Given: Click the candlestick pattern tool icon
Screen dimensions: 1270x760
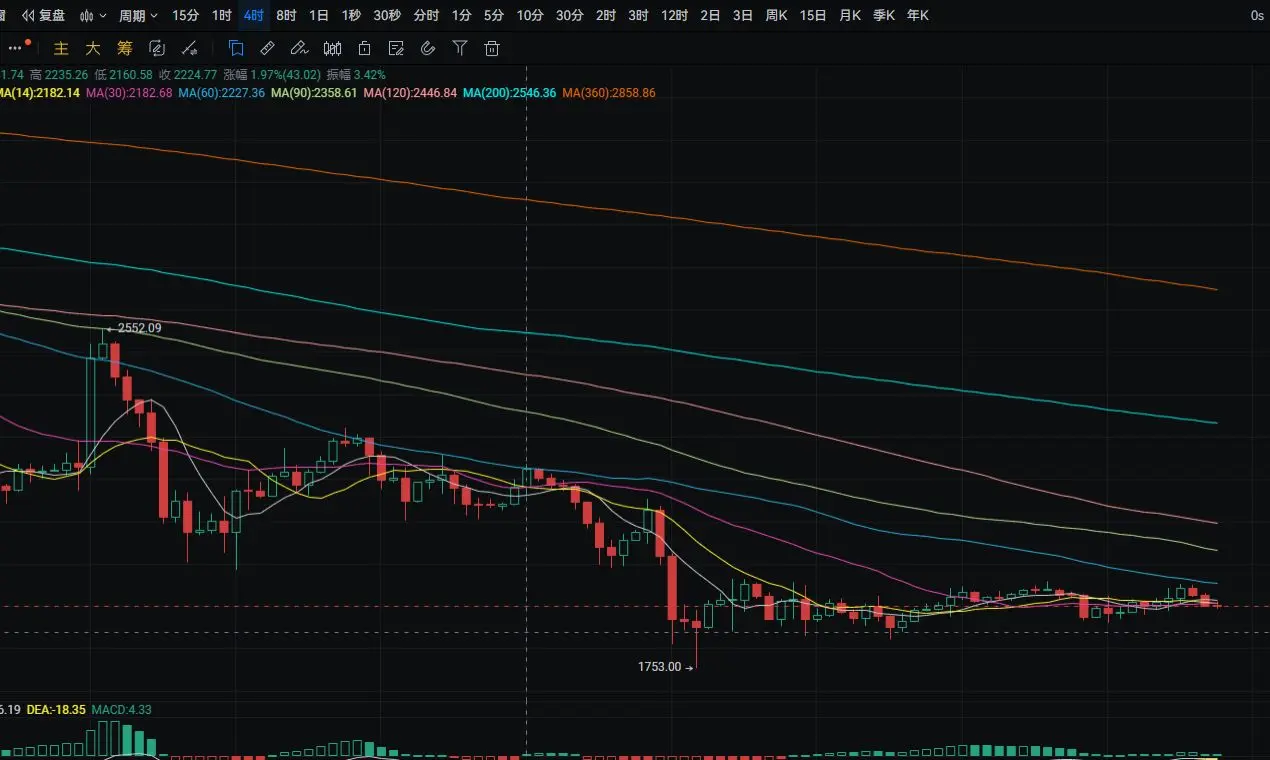Looking at the screenshot, I should 333,48.
